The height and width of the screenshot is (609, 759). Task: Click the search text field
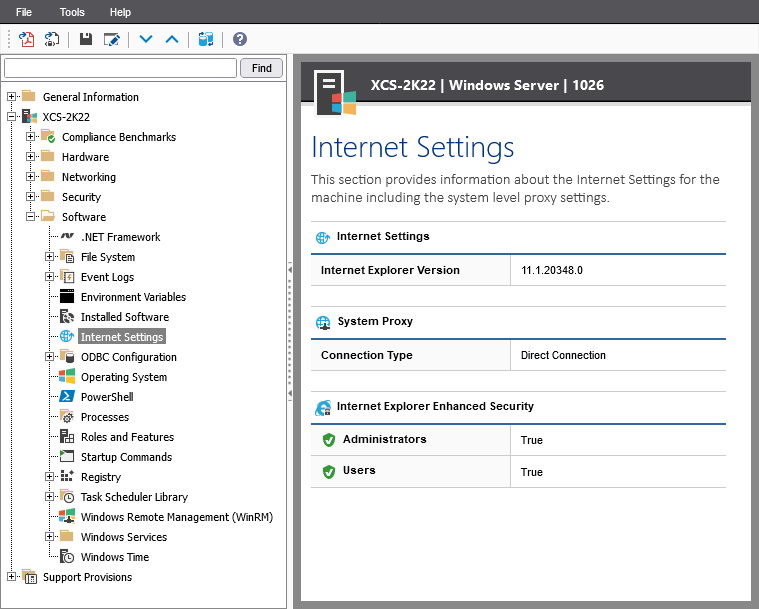click(120, 68)
